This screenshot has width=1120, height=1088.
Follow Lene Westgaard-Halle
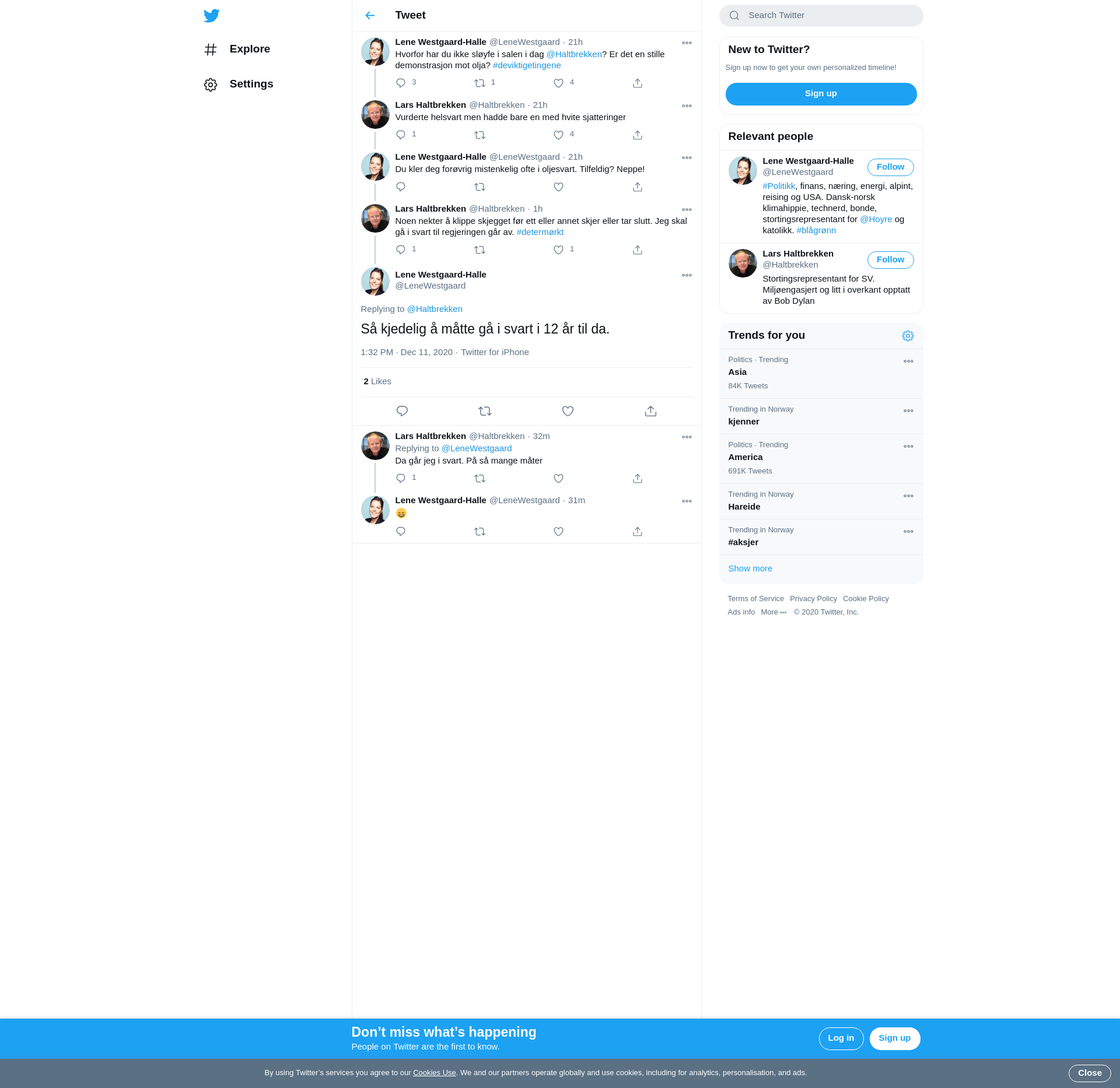pyautogui.click(x=890, y=167)
